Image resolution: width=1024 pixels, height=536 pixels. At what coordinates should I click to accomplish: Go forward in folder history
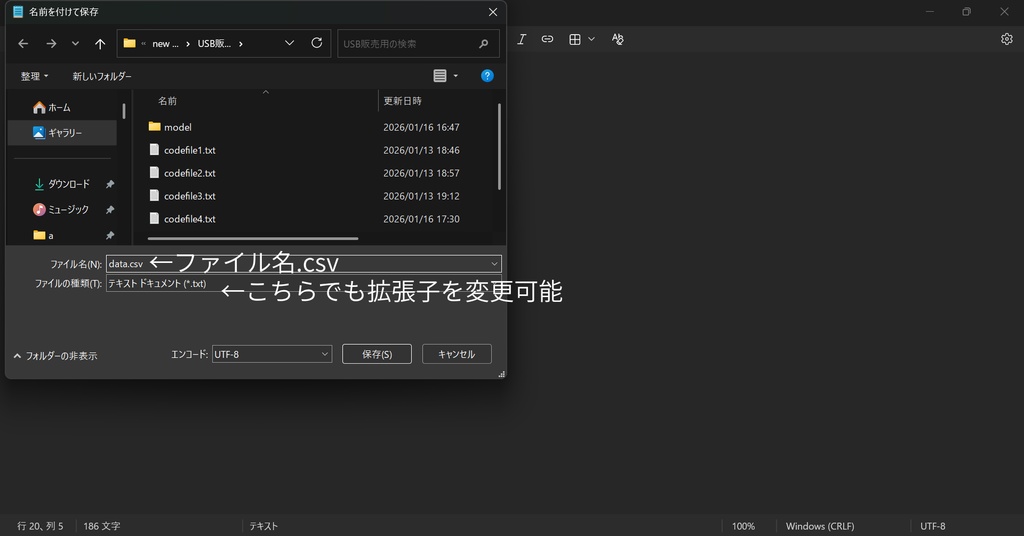[51, 44]
